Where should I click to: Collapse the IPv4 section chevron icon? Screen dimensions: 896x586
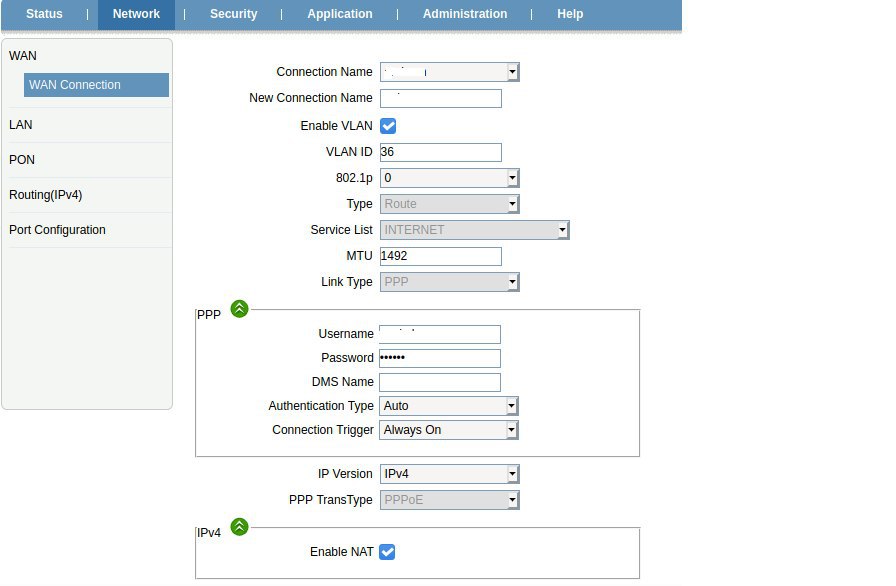(x=239, y=526)
